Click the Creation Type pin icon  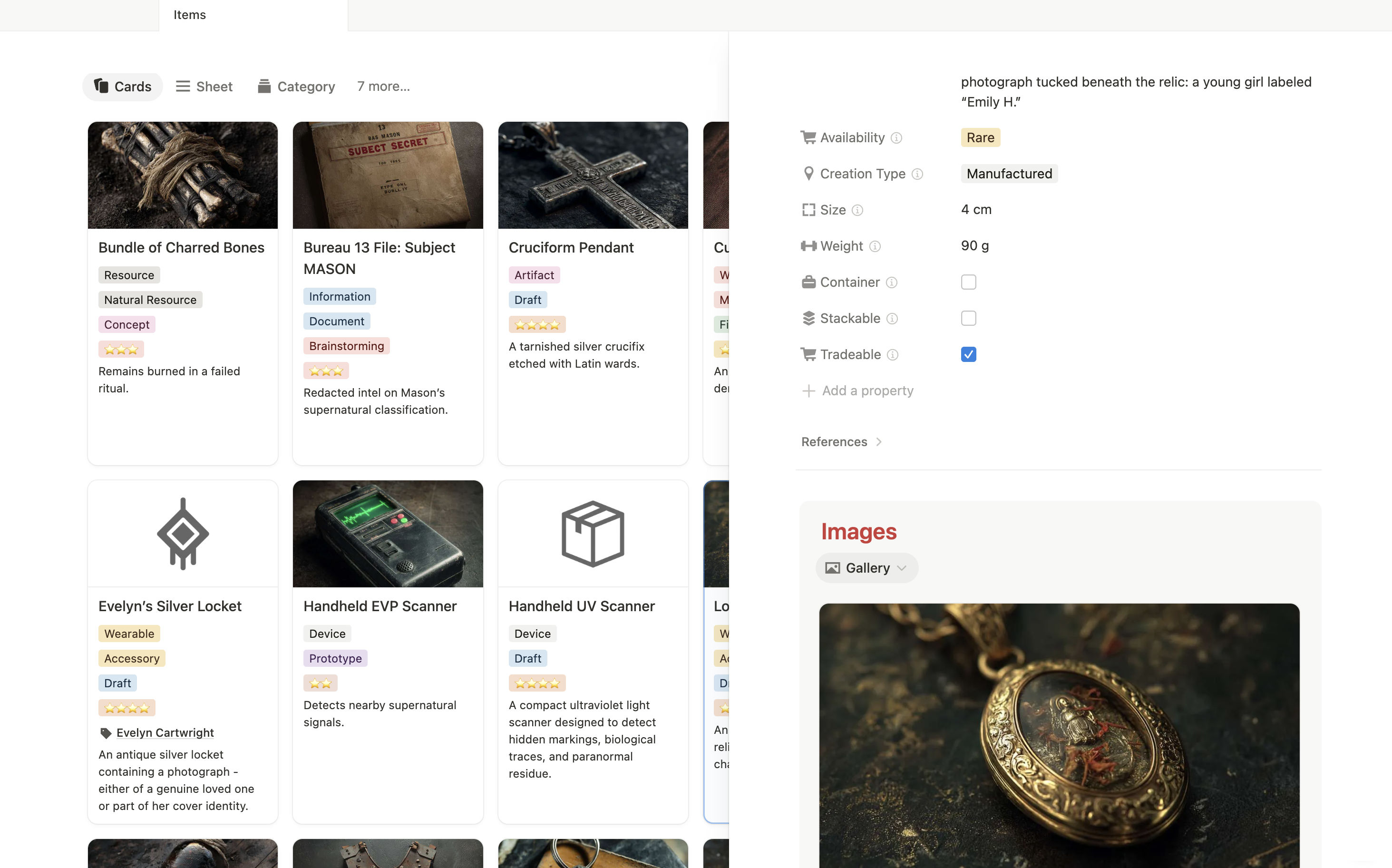coord(808,174)
